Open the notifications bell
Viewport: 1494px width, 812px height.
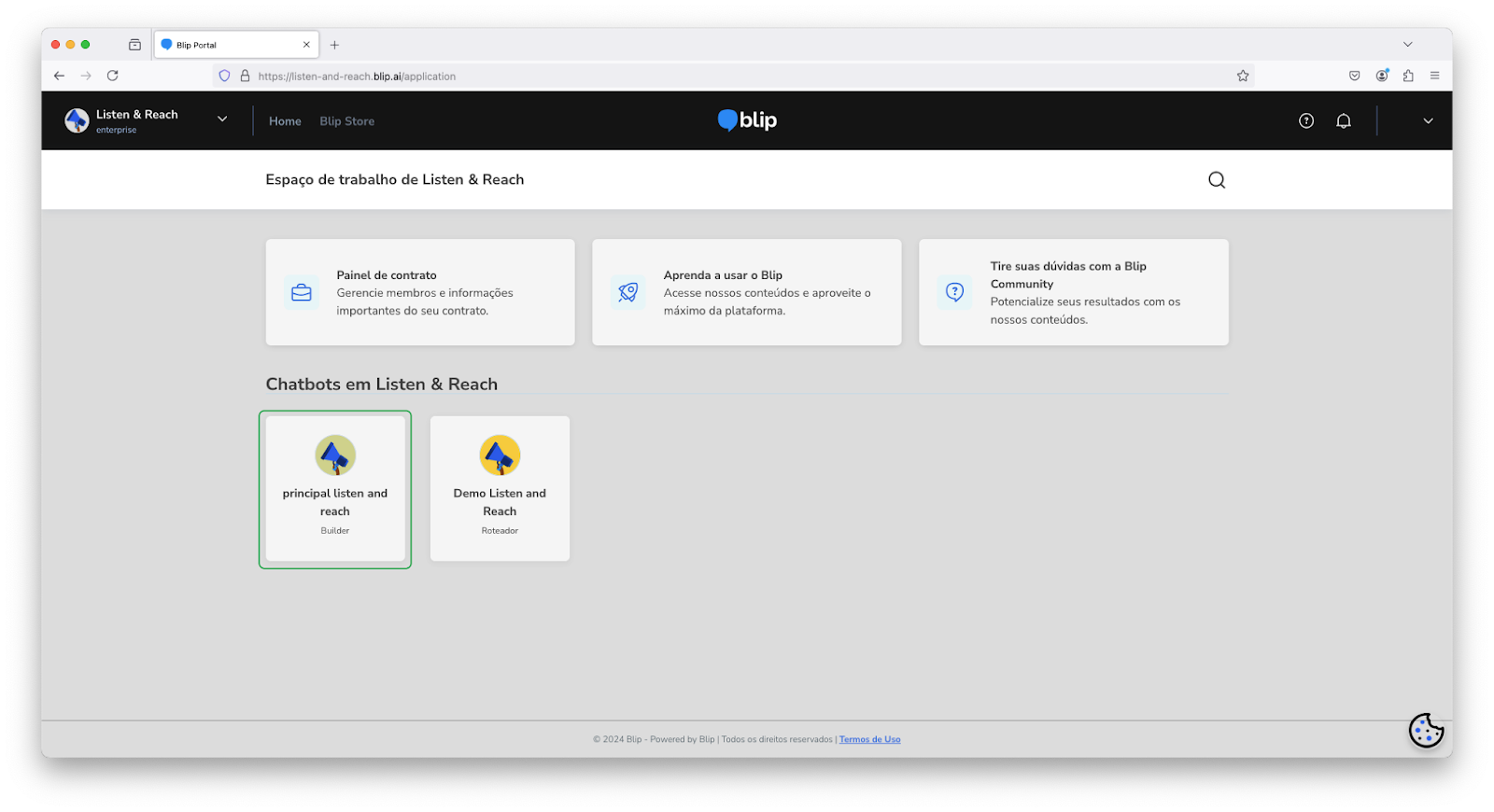click(1344, 120)
